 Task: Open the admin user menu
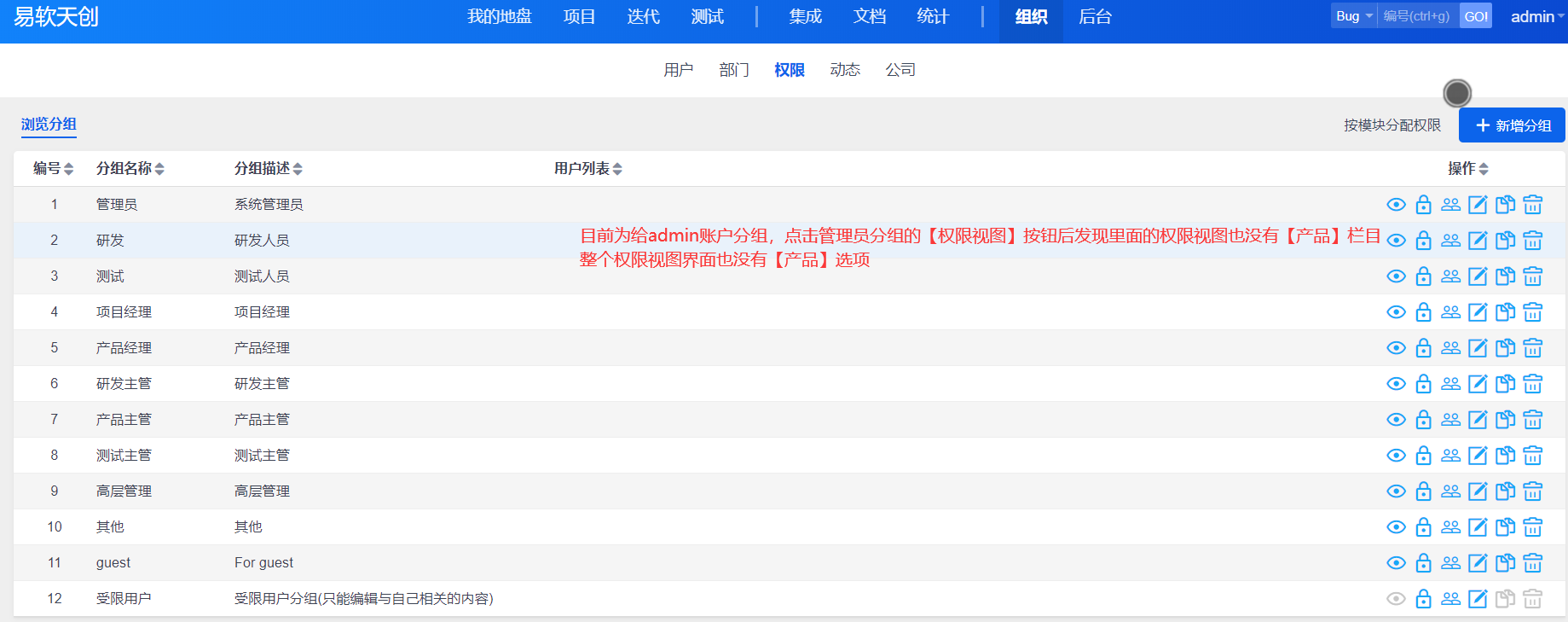[1536, 17]
